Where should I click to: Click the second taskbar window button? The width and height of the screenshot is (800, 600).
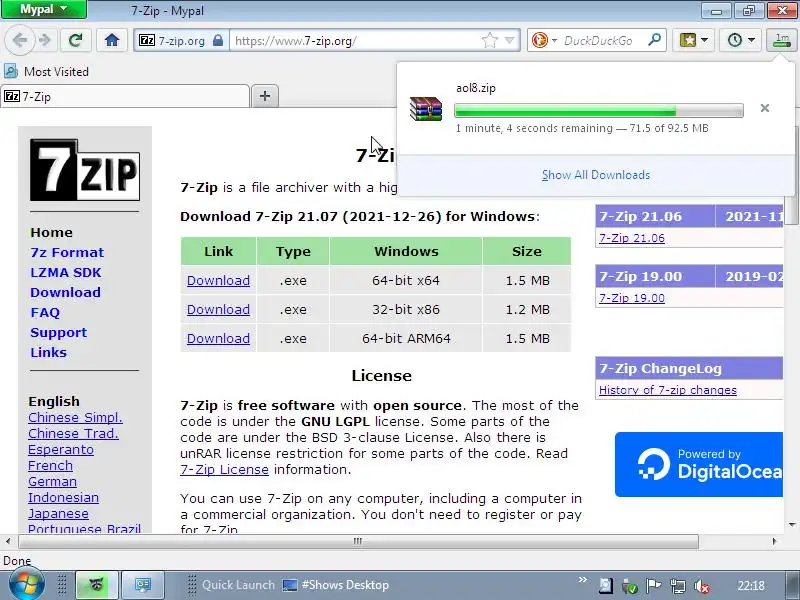[143, 585]
